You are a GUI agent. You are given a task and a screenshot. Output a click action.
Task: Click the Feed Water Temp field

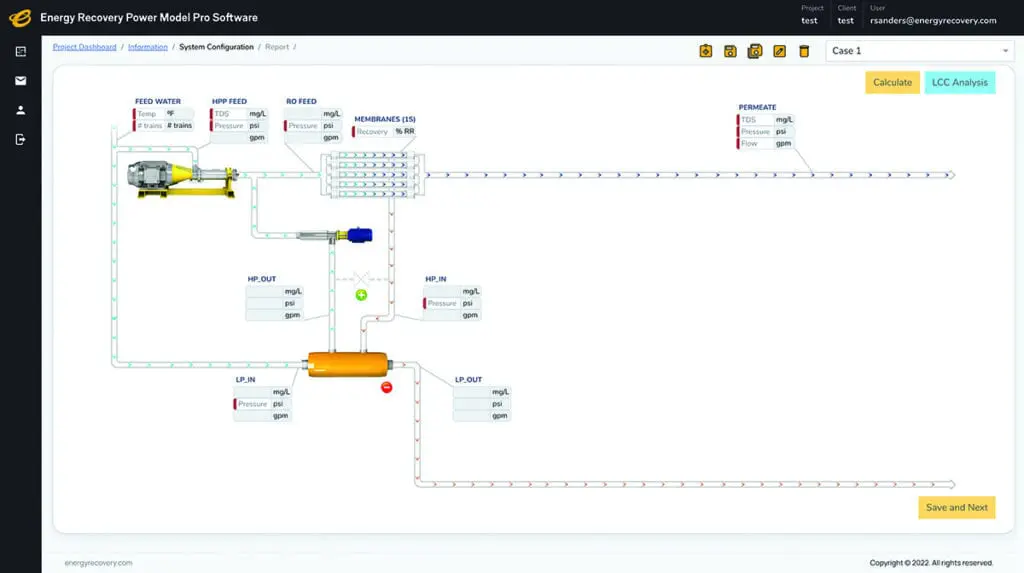tap(163, 114)
